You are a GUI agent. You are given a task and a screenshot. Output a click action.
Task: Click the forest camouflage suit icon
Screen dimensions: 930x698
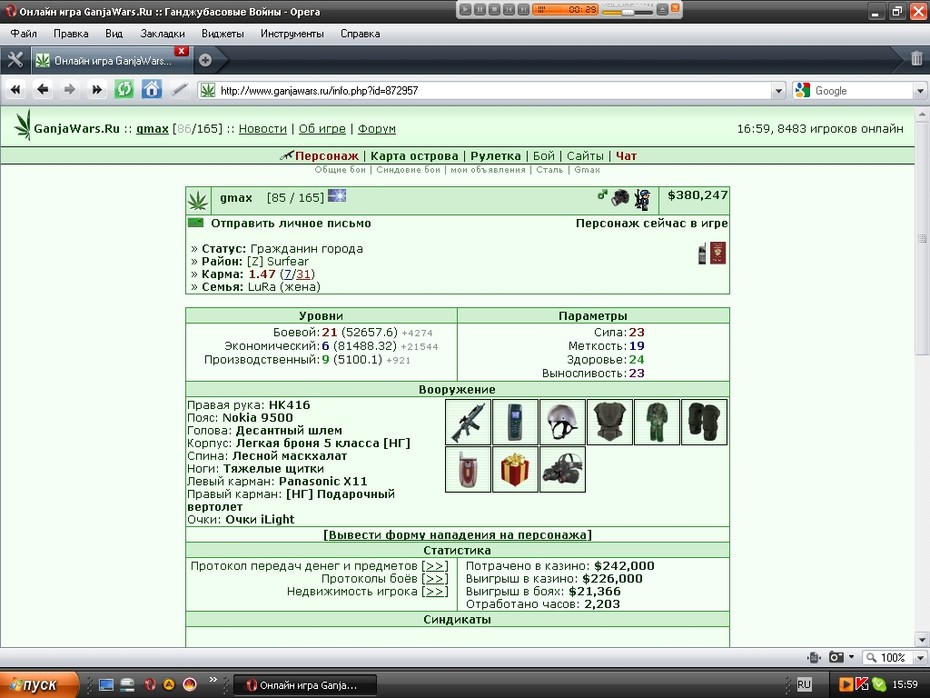657,422
